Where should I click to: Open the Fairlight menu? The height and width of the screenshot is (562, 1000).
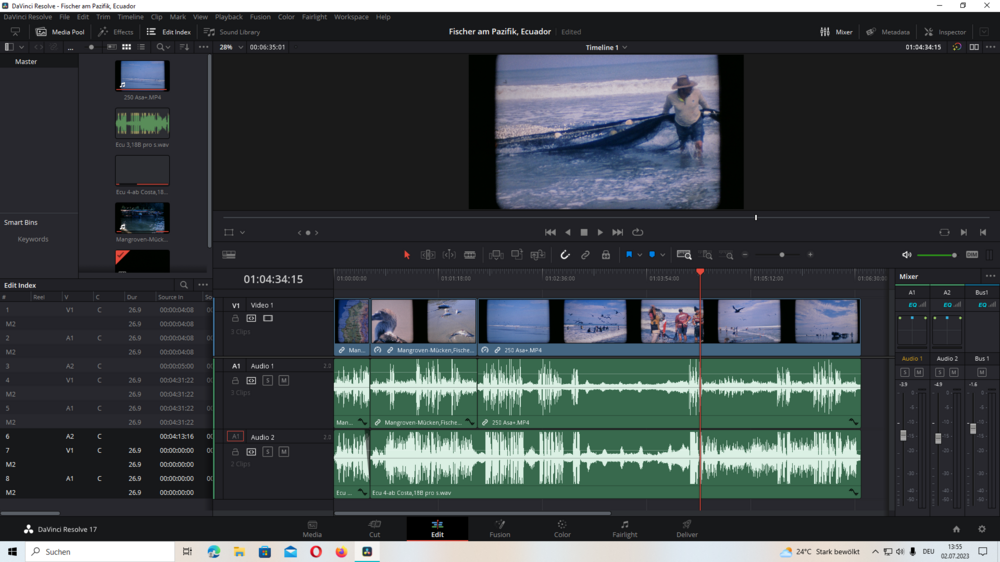314,17
